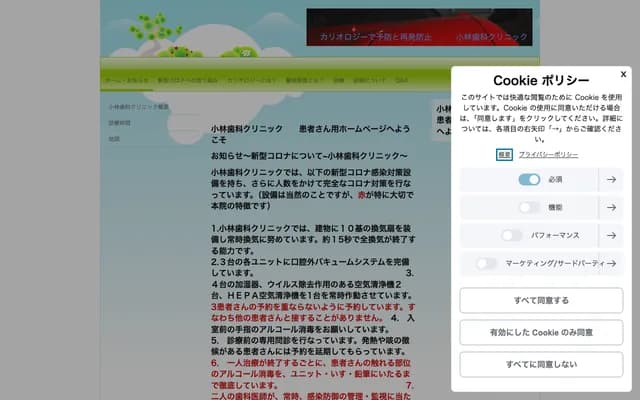Screen dimensions: 640x400
Task: Toggle the 必須 cookie switch
Action: click(529, 180)
